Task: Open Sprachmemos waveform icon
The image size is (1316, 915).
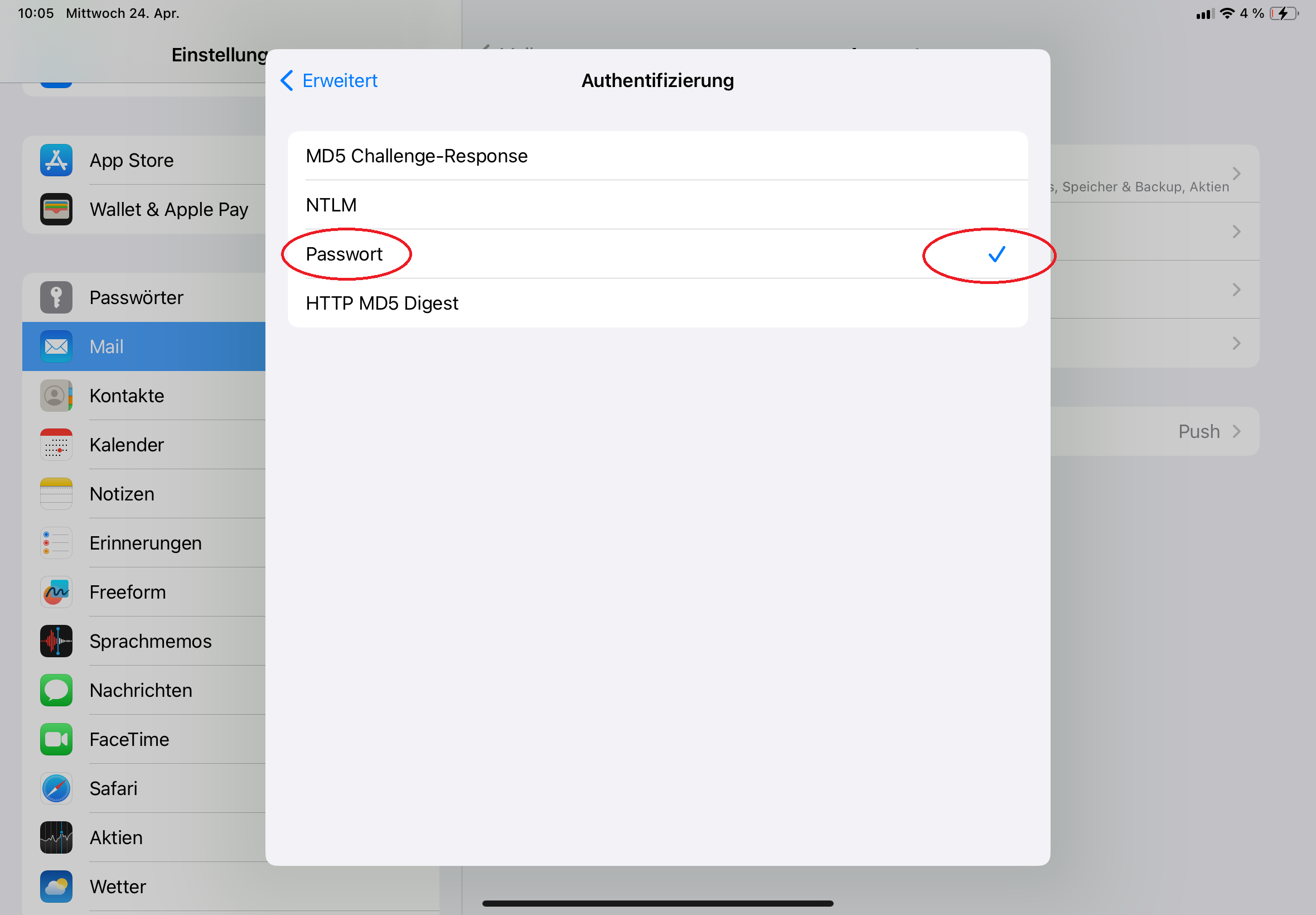Action: tap(56, 641)
